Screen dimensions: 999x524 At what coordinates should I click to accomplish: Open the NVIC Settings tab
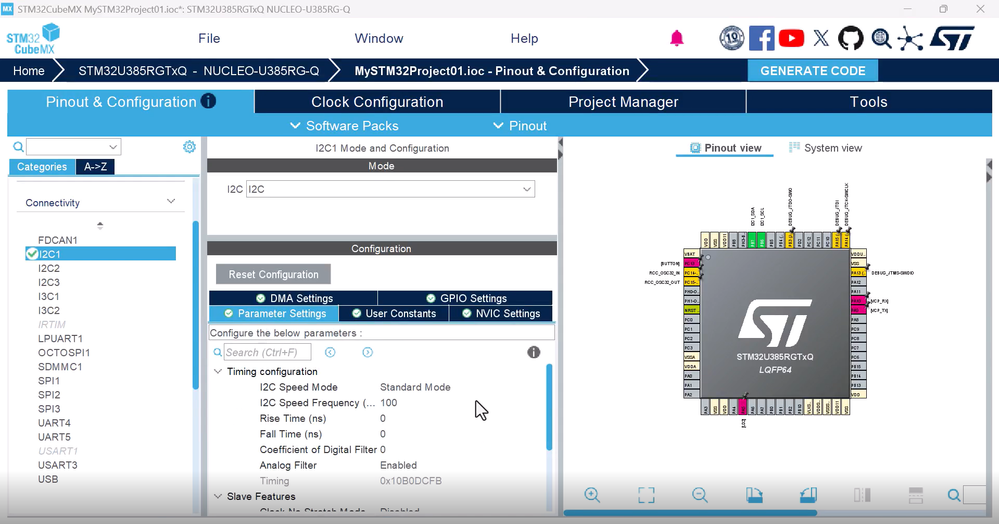[501, 313]
